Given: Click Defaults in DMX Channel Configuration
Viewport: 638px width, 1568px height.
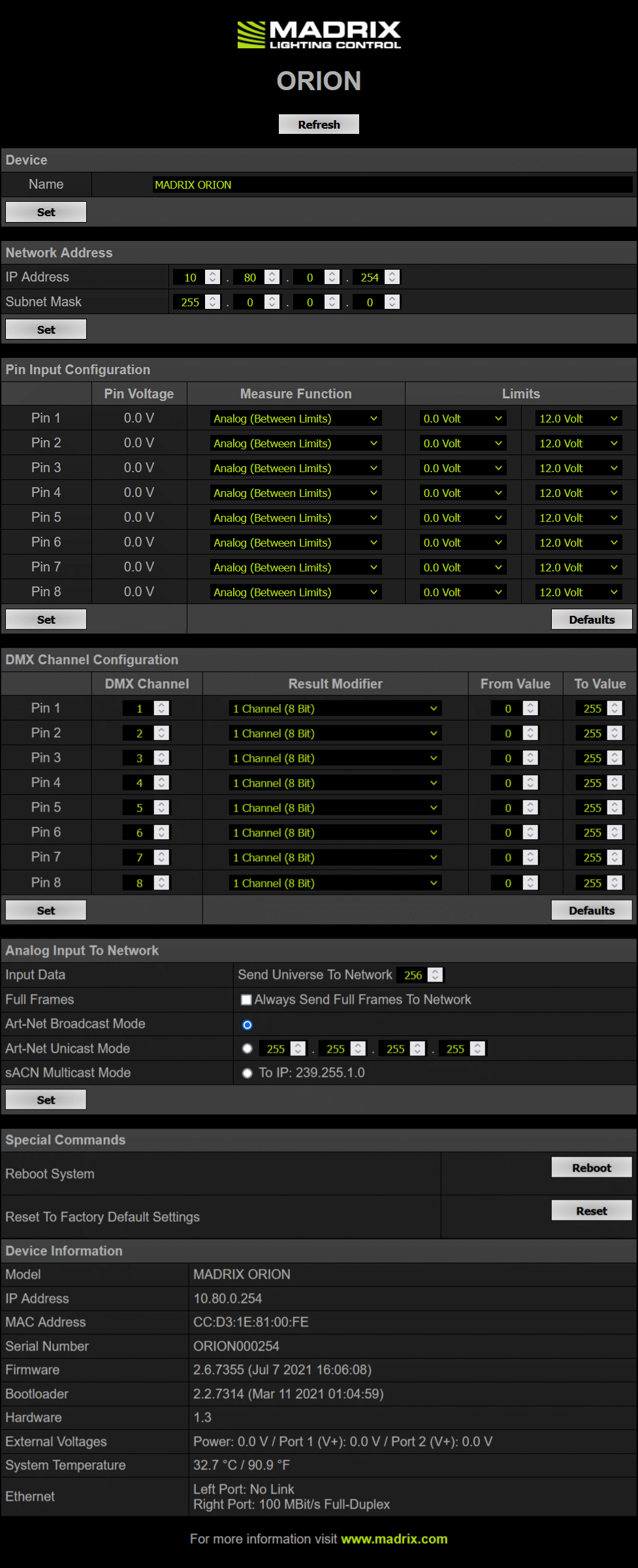Looking at the screenshot, I should 592,910.
